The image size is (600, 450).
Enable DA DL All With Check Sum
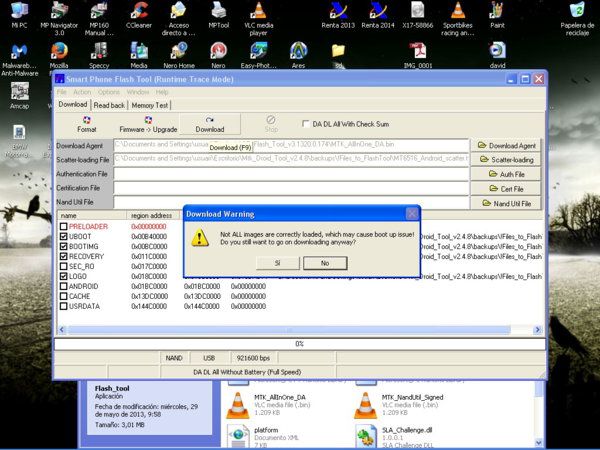(x=306, y=124)
